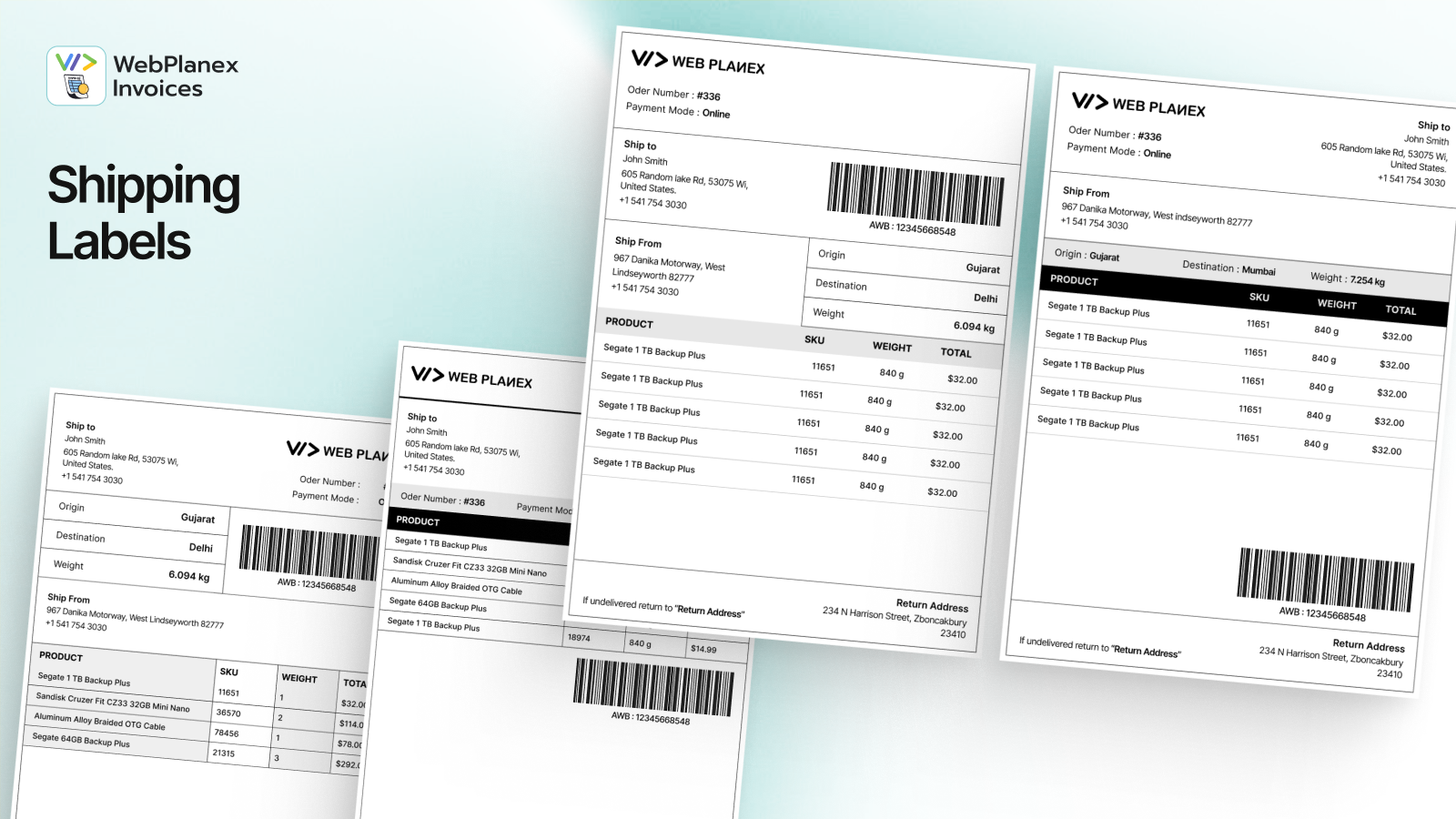Click 'Aluminum Alloy Braided OTG Cable' on bottom-middle label
1456x819 pixels.
click(457, 585)
